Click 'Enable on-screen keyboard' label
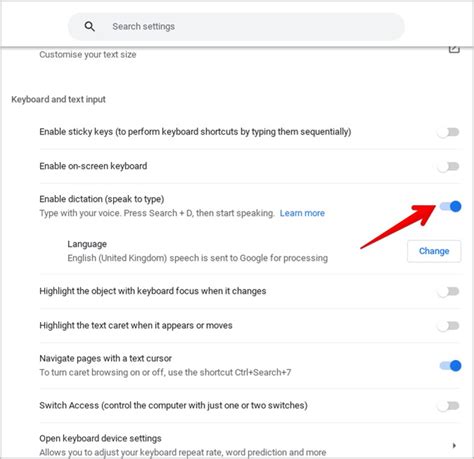 tap(93, 166)
